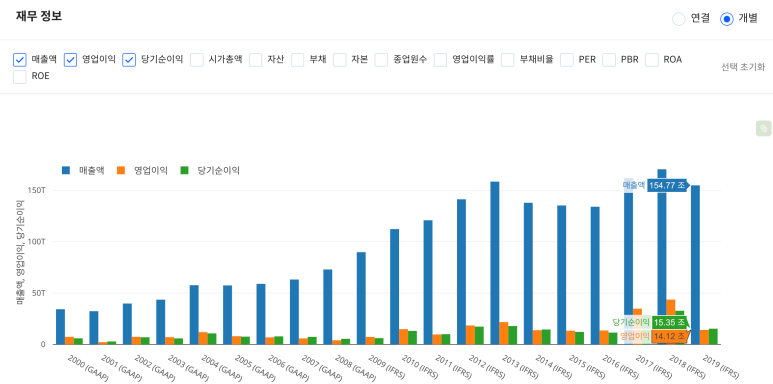Screen dimensions: 773x384
Task: Click the 2012 (IFRS) green net income bar
Action: pos(479,335)
